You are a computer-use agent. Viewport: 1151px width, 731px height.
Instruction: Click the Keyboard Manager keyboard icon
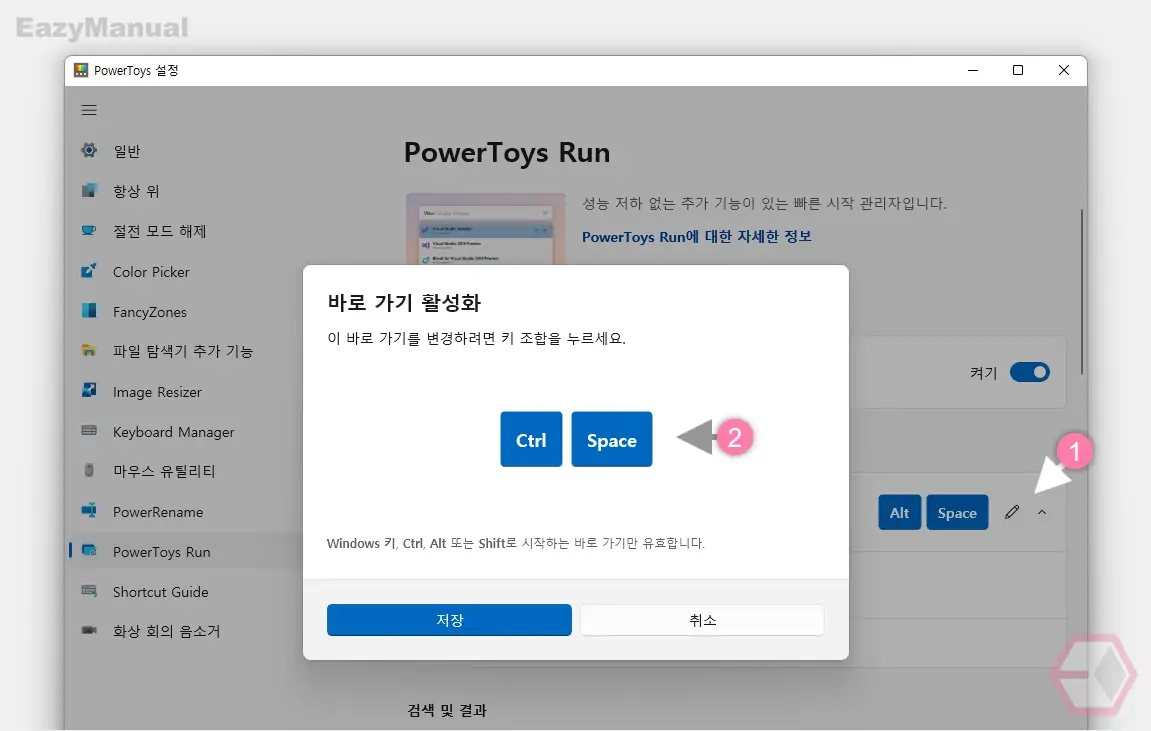point(89,431)
